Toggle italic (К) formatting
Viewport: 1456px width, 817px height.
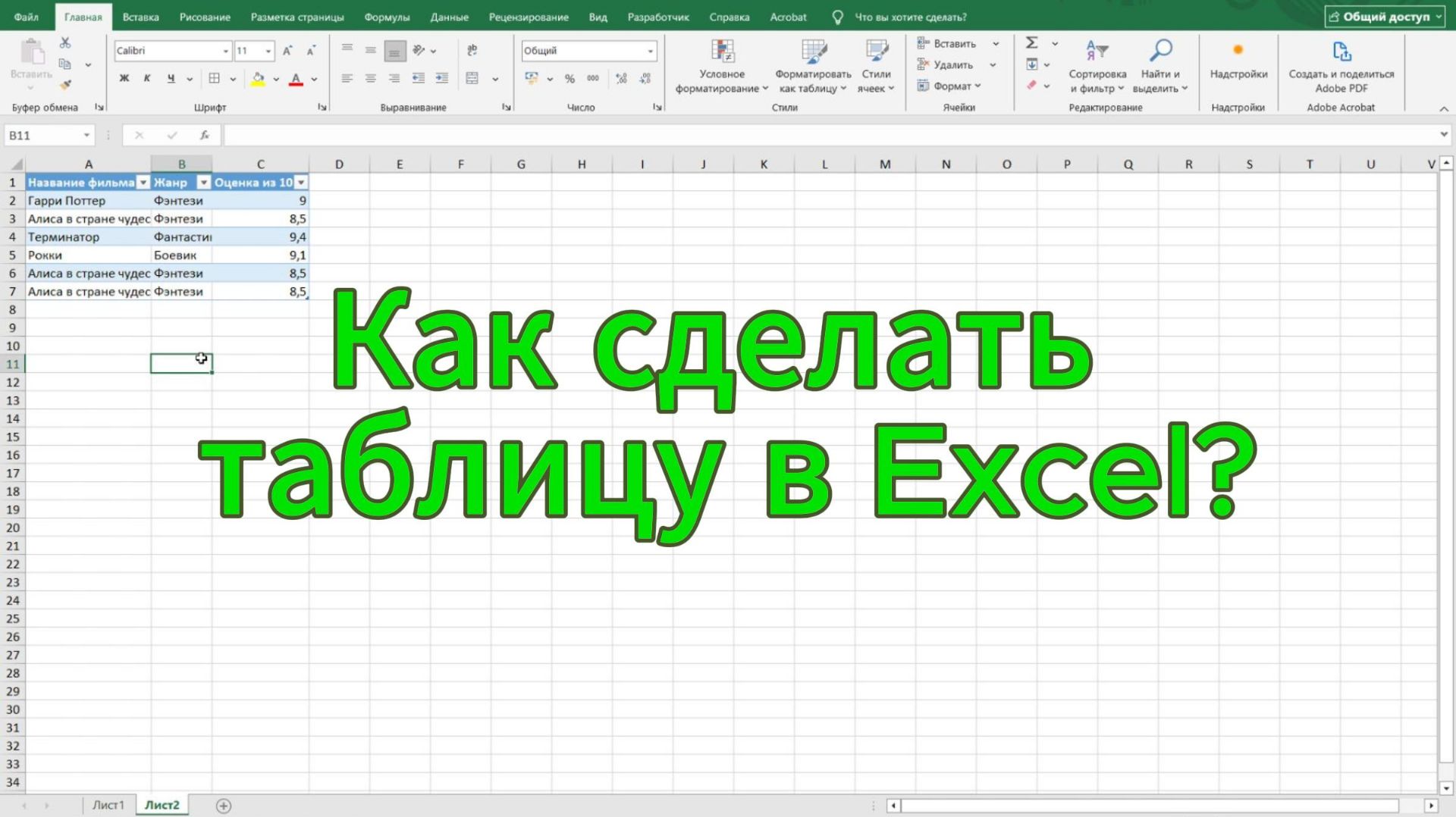pos(147,78)
